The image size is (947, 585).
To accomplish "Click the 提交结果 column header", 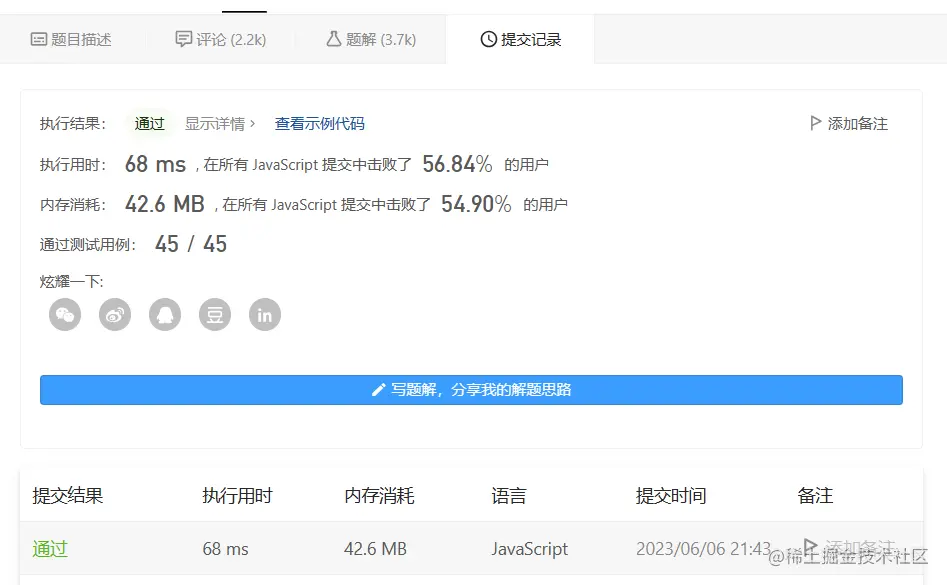I will (68, 496).
